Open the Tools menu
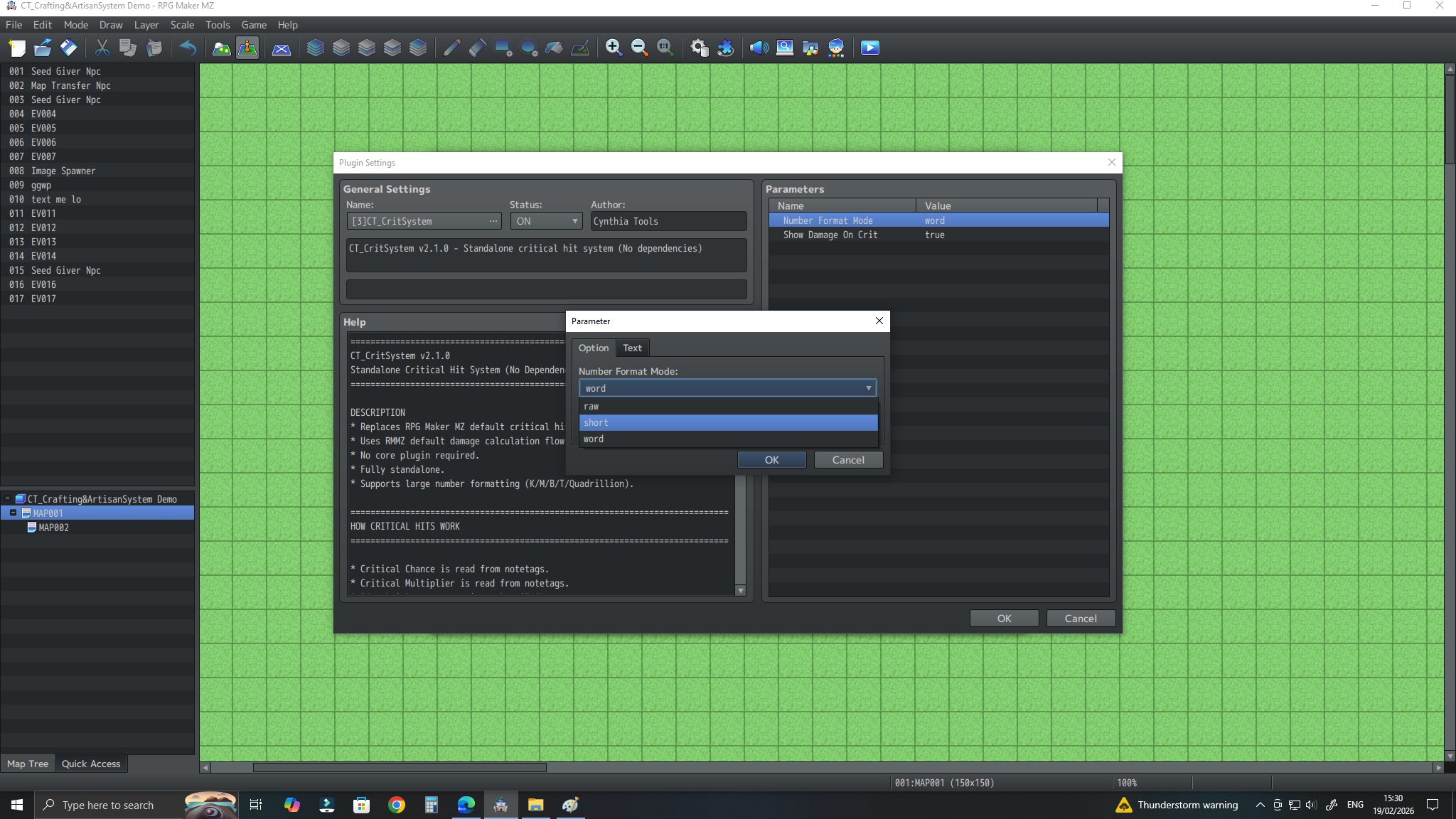 218,25
